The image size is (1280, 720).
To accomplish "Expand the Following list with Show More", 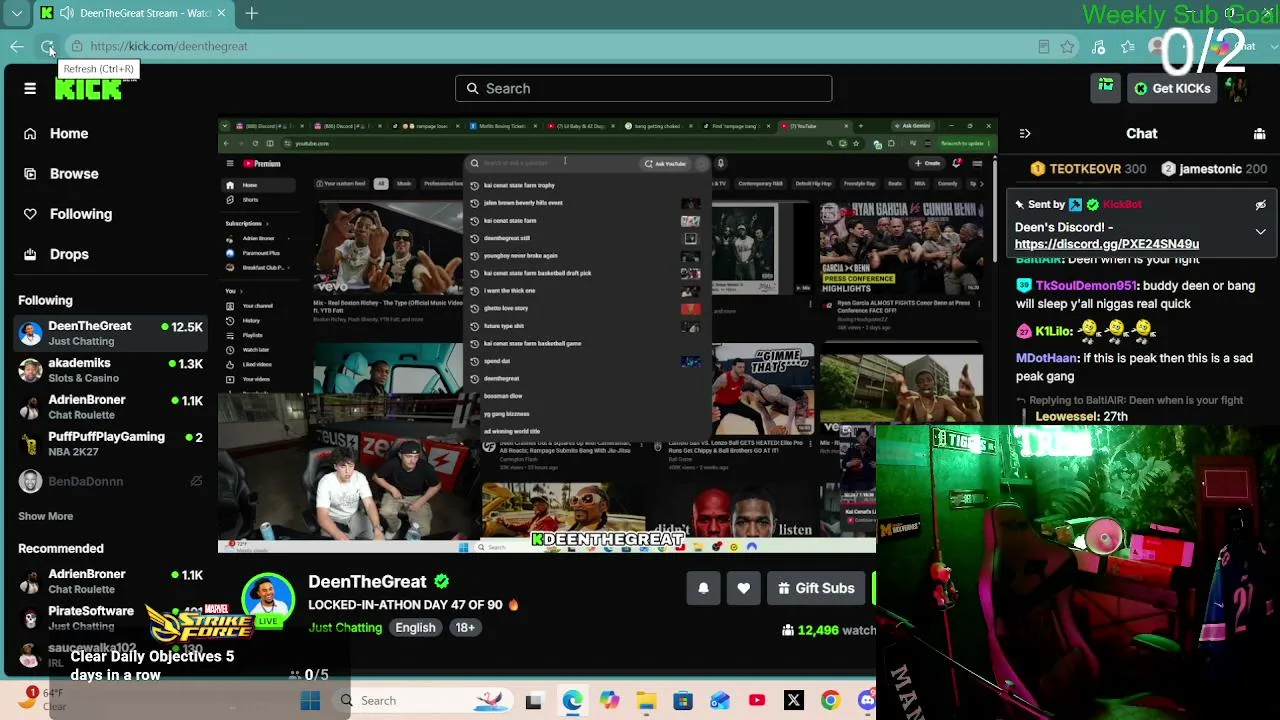I will [x=46, y=516].
